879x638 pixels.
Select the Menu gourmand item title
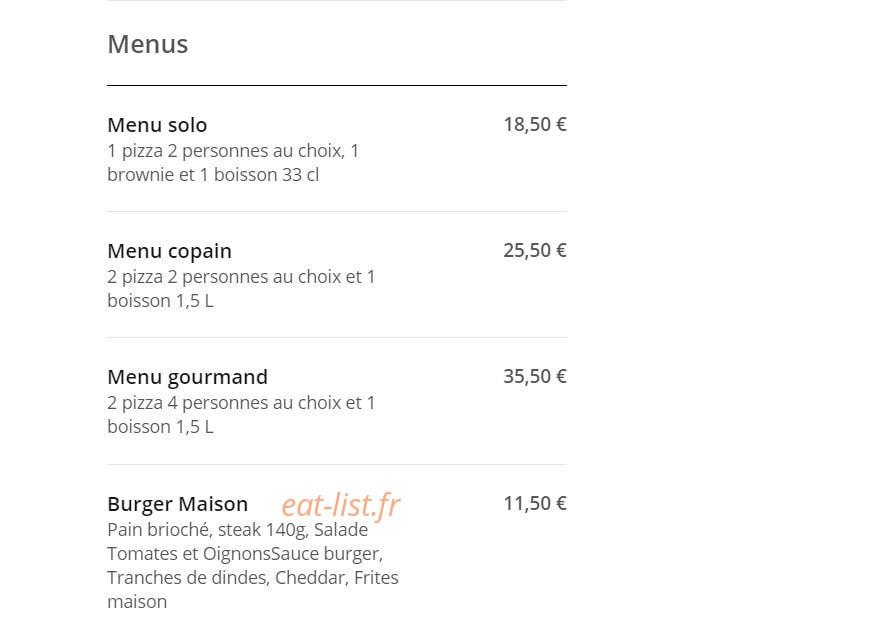(187, 377)
